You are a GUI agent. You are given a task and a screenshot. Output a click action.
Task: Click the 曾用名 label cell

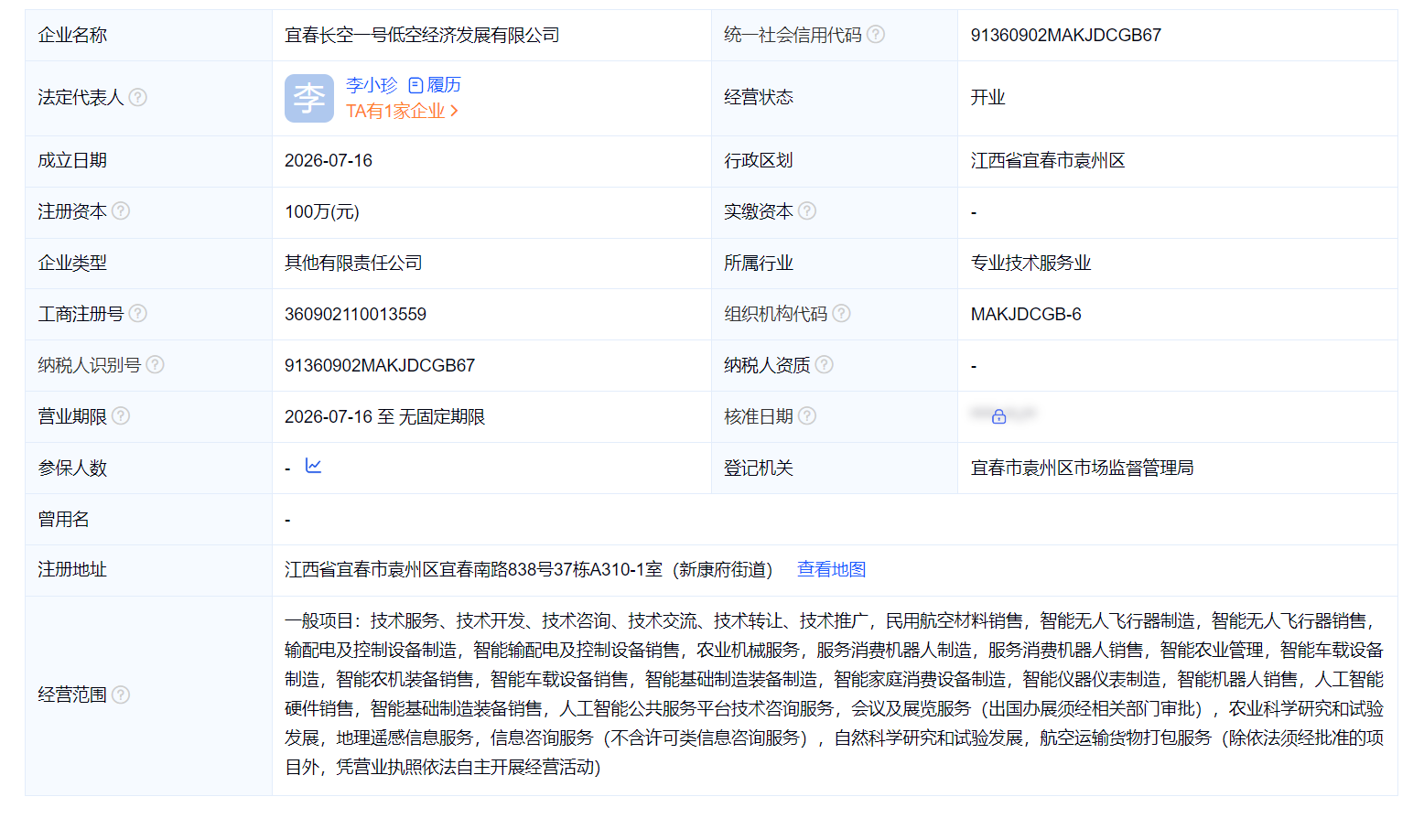[148, 519]
